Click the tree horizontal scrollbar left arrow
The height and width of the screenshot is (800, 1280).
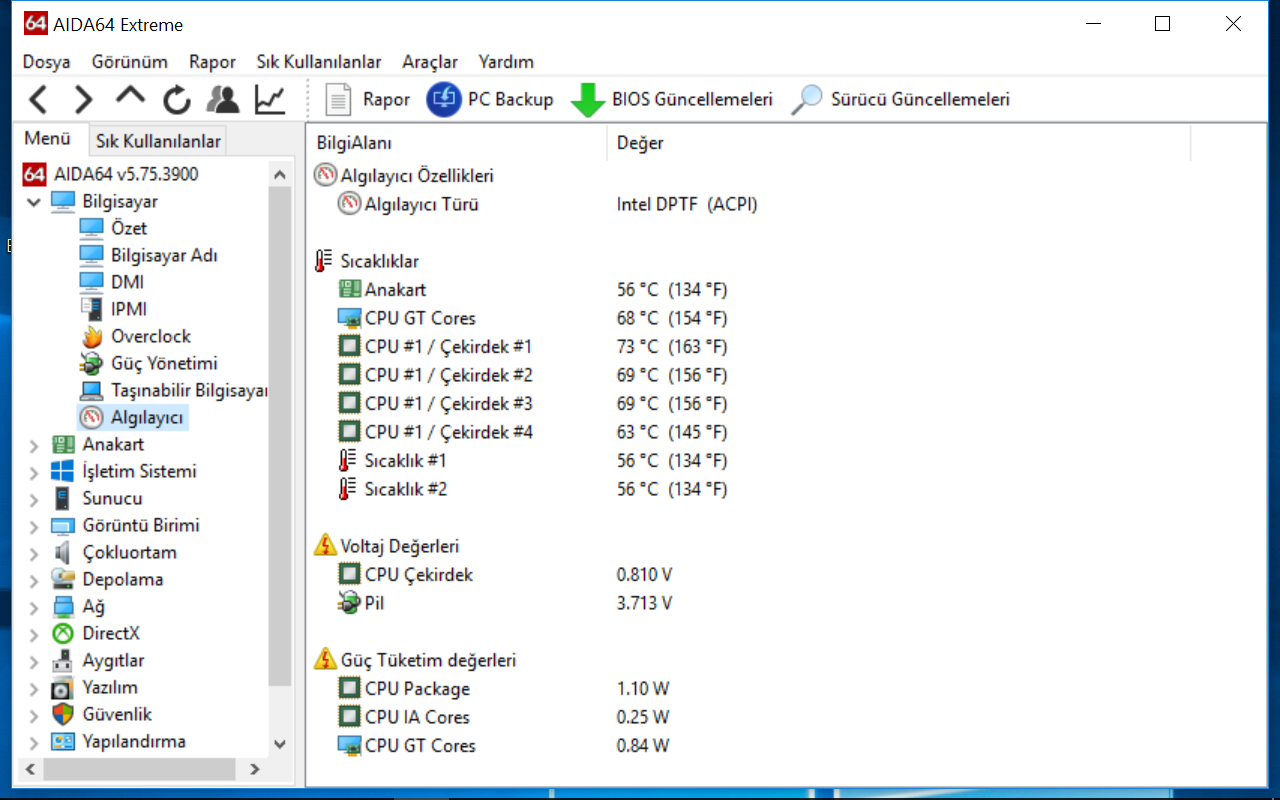[x=29, y=769]
